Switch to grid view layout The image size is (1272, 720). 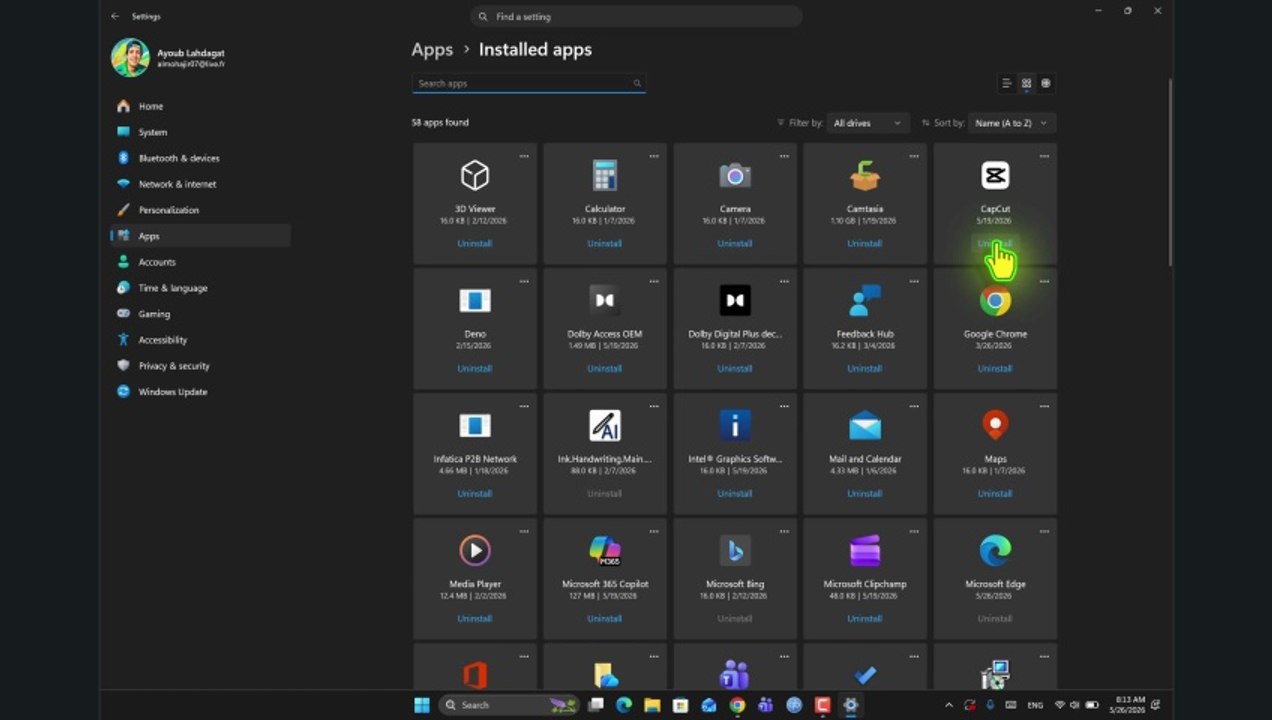coord(1026,84)
